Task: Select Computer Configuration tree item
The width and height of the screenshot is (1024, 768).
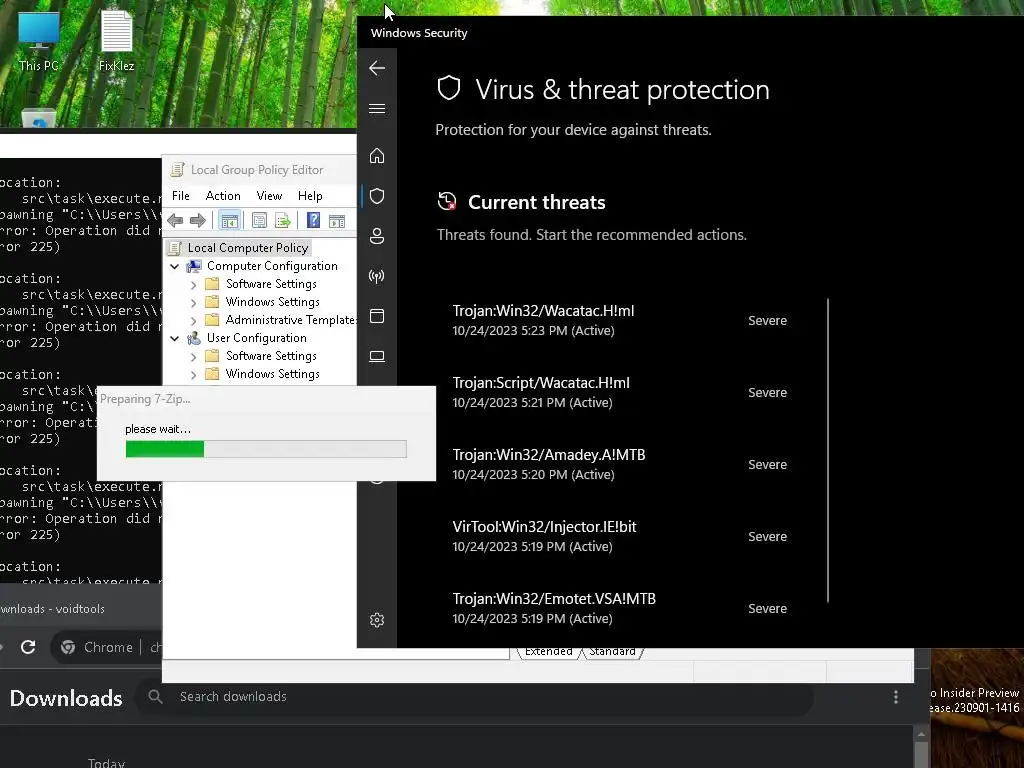Action: click(x=272, y=266)
